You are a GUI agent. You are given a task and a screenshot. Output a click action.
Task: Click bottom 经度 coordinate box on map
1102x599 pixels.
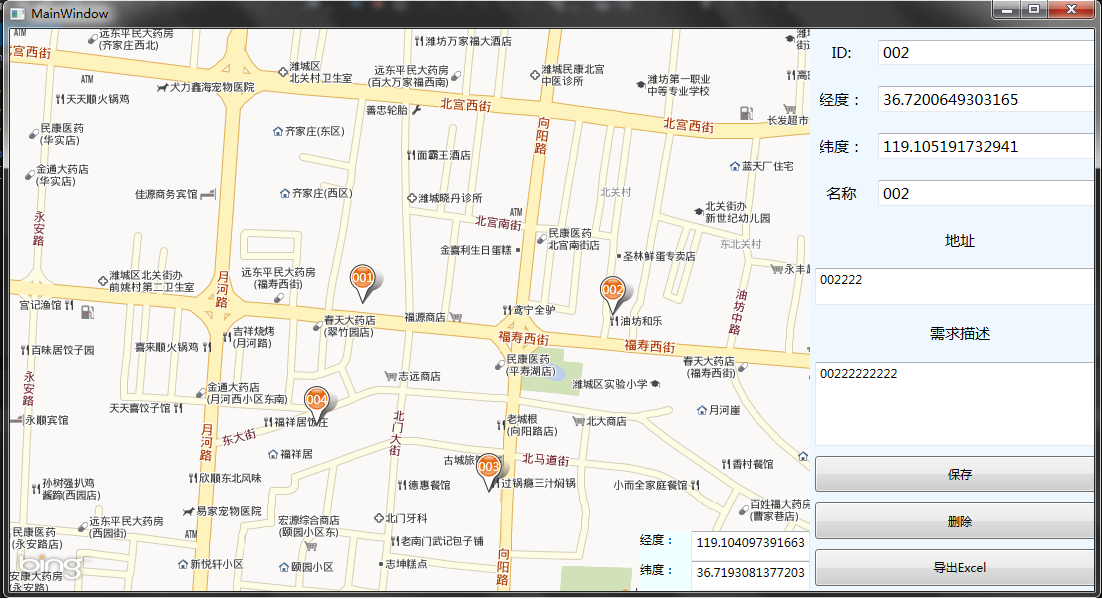[749, 542]
